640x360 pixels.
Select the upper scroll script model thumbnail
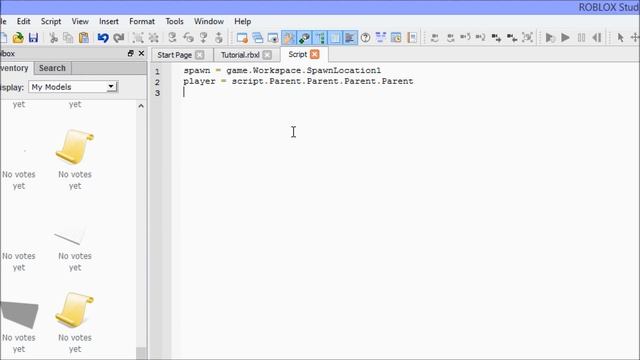(x=75, y=147)
